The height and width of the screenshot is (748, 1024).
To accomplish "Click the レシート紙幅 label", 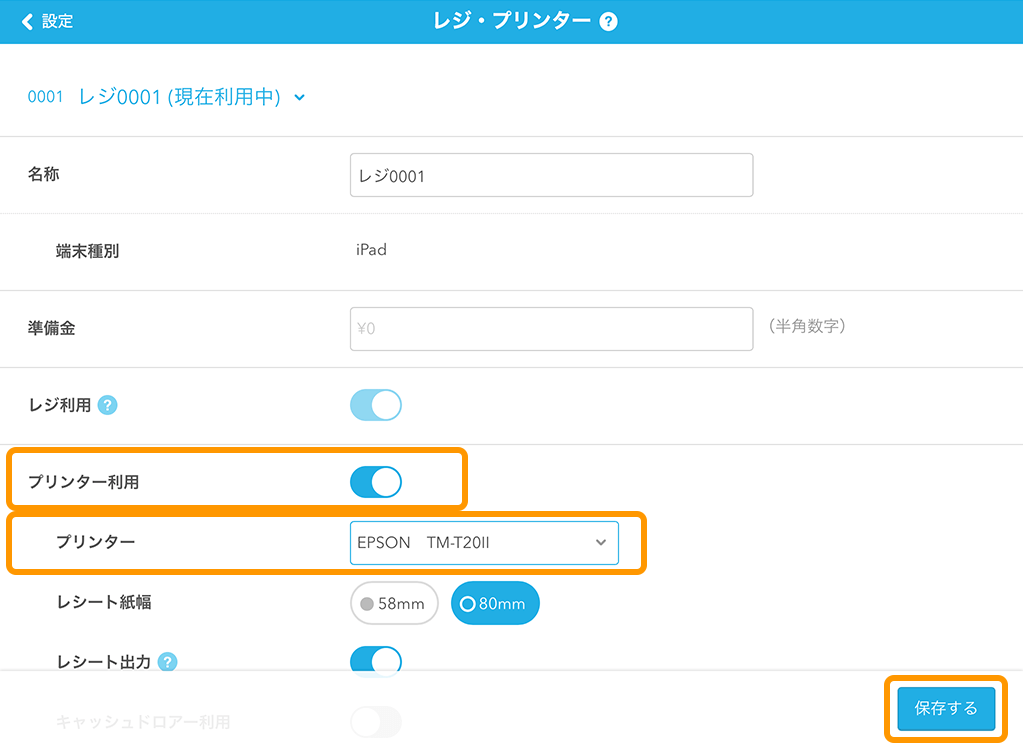I will [x=104, y=602].
